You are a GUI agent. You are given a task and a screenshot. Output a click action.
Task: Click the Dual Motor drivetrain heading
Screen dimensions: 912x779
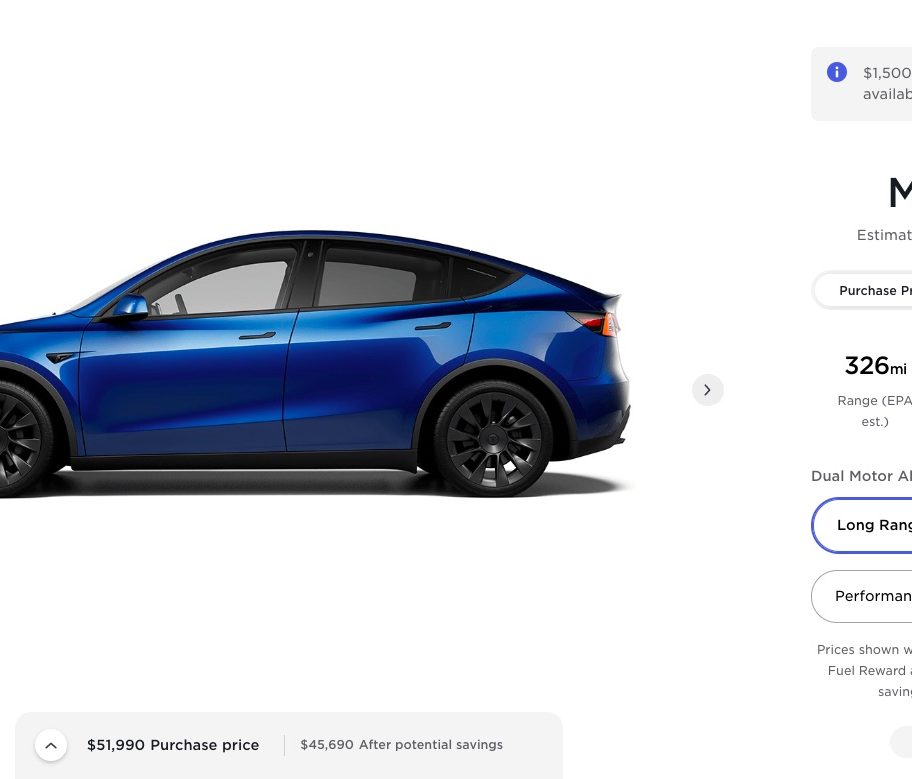(x=861, y=476)
